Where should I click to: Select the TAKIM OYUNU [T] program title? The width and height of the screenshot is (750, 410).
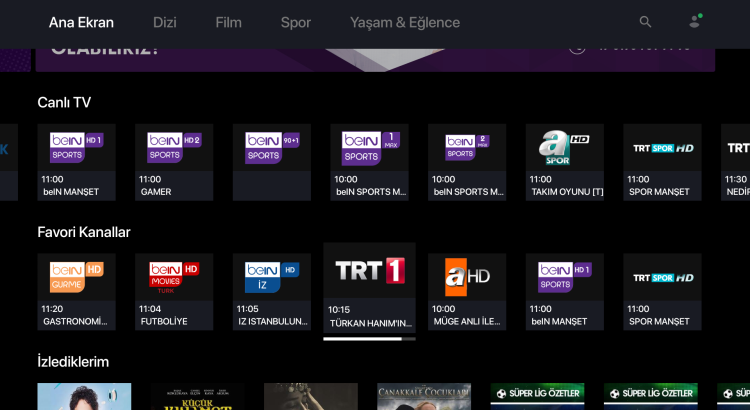pos(567,192)
